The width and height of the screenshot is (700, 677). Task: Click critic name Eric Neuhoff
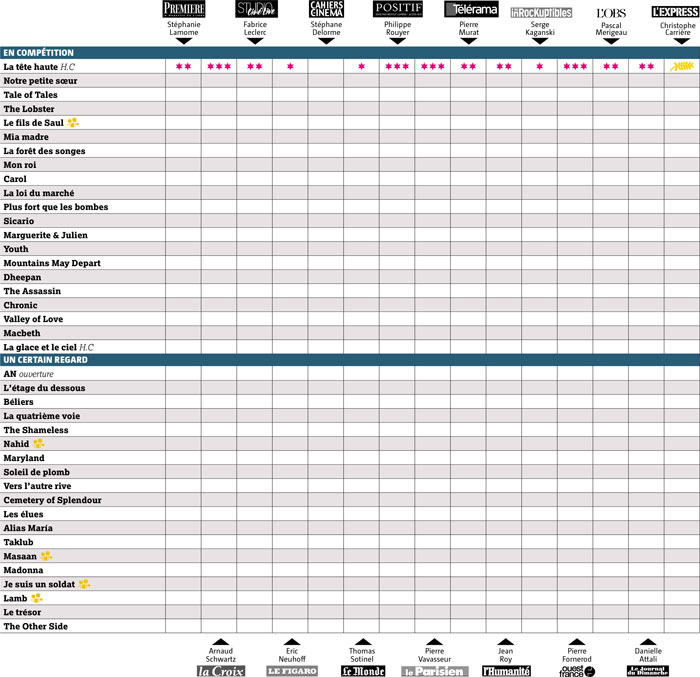pos(292,655)
